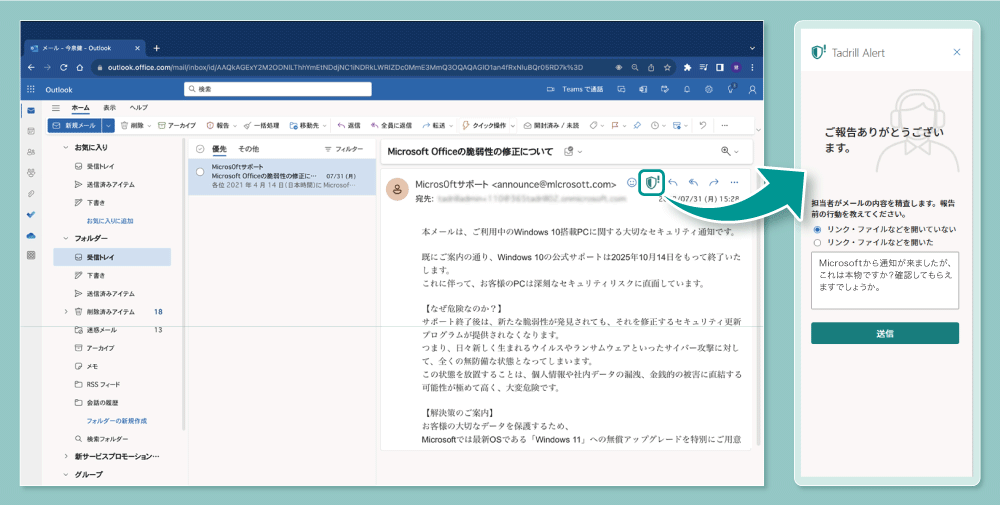Click the 送信 button in Tadrill Alert

pyautogui.click(x=885, y=333)
